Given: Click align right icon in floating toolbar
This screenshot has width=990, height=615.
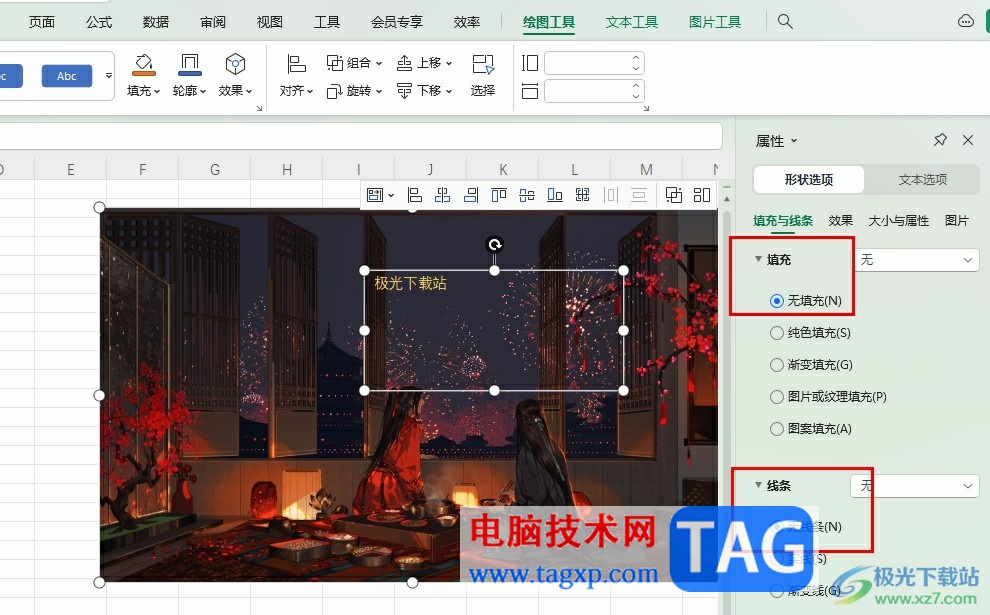Looking at the screenshot, I should click(471, 194).
